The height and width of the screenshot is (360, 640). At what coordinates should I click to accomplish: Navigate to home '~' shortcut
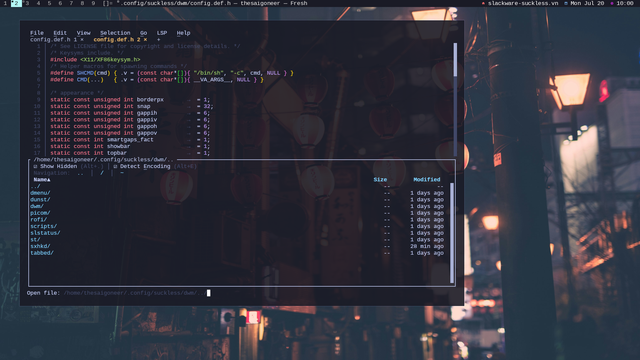tap(122, 173)
